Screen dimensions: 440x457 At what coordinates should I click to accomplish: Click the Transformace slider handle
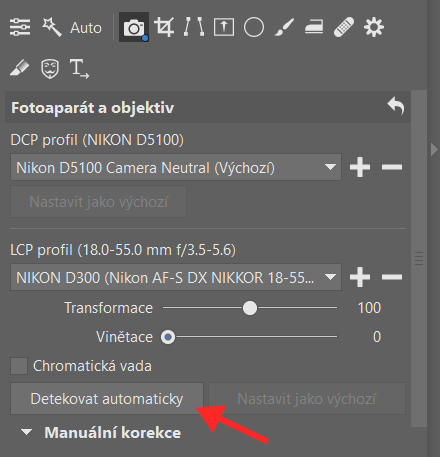coord(250,308)
